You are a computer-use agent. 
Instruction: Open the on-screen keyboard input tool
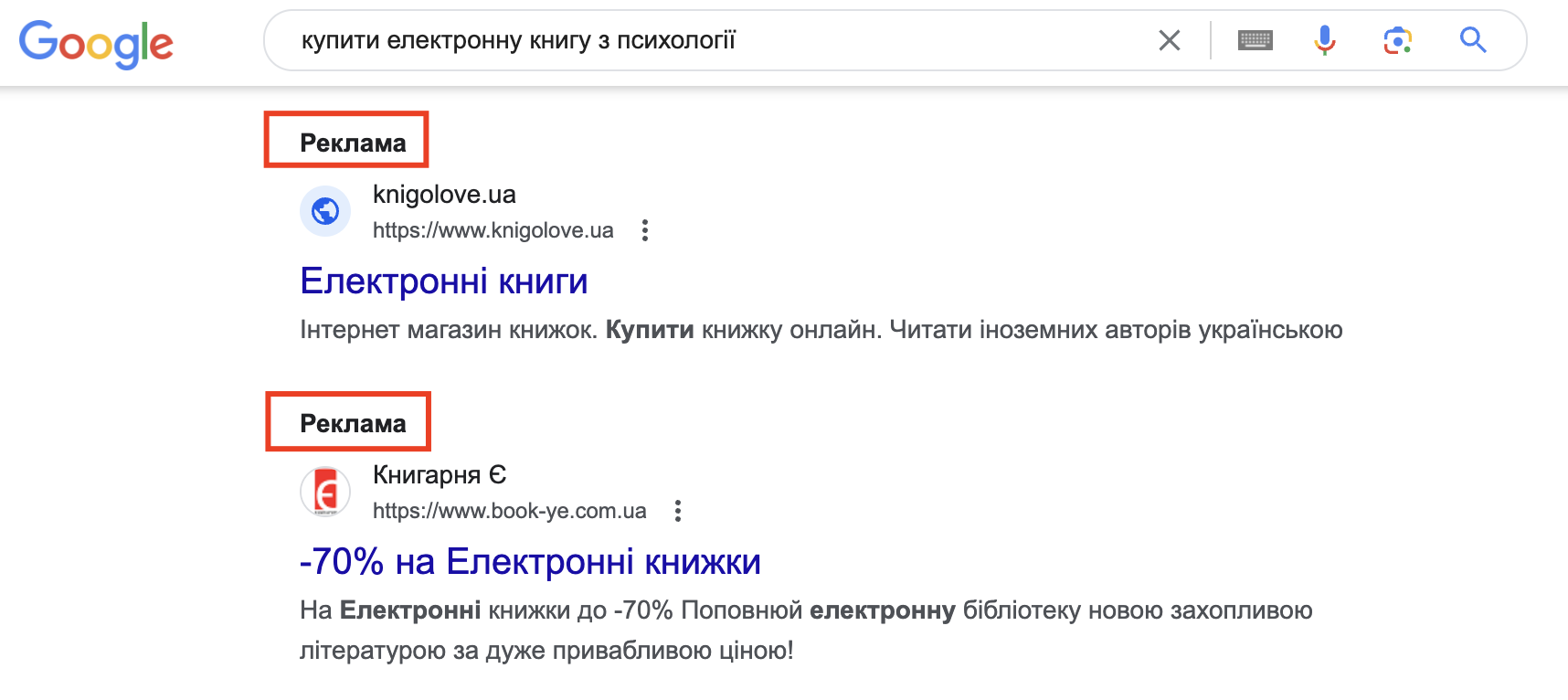click(x=1255, y=40)
